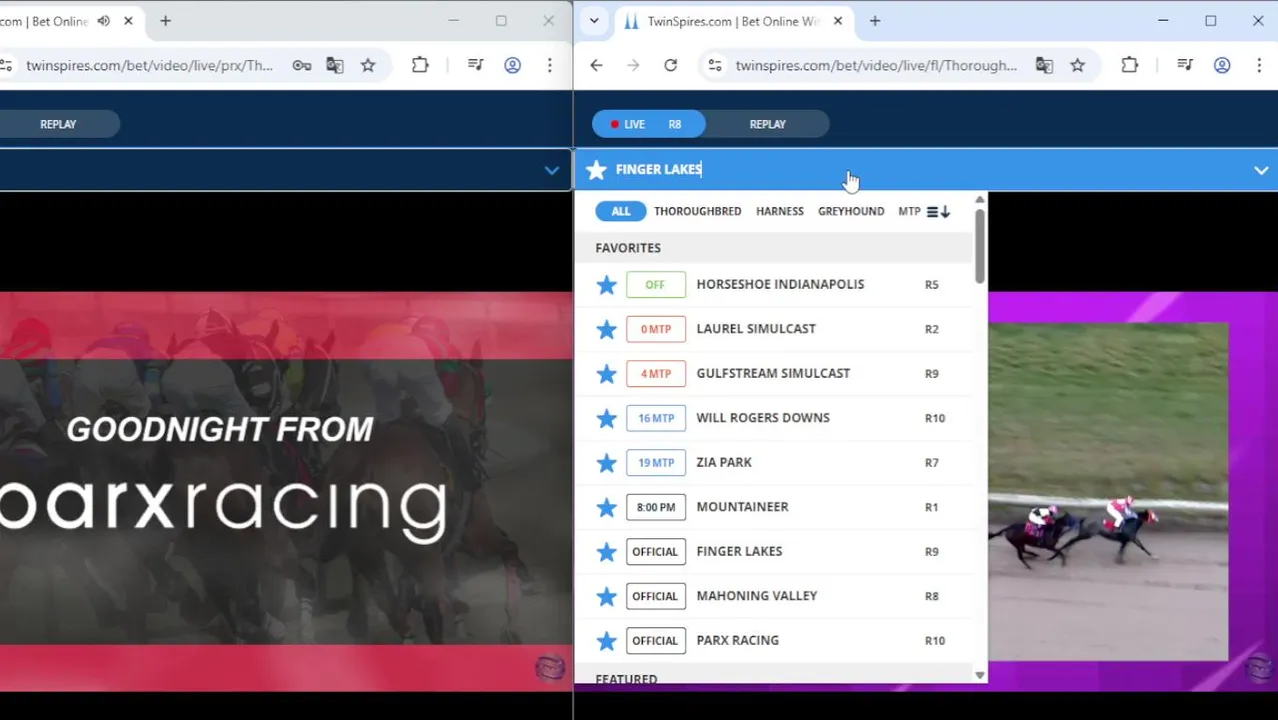Go back in right browser window
Viewport: 1278px width, 720px height.
click(596, 65)
